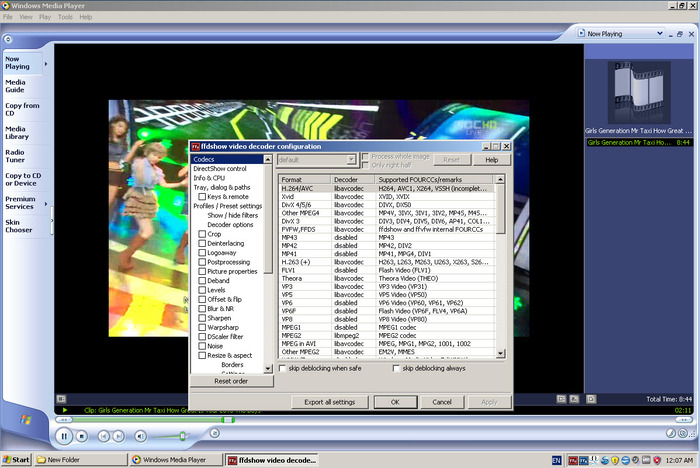Click Reset order button
Viewport: 700px width, 468px height.
(x=231, y=381)
